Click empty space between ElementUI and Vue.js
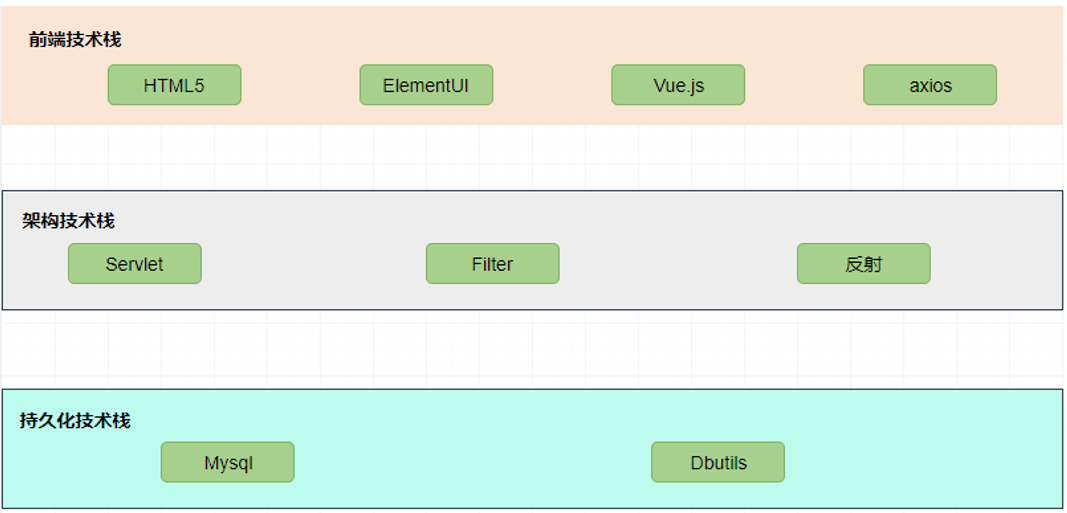1067x513 pixels. (x=552, y=85)
